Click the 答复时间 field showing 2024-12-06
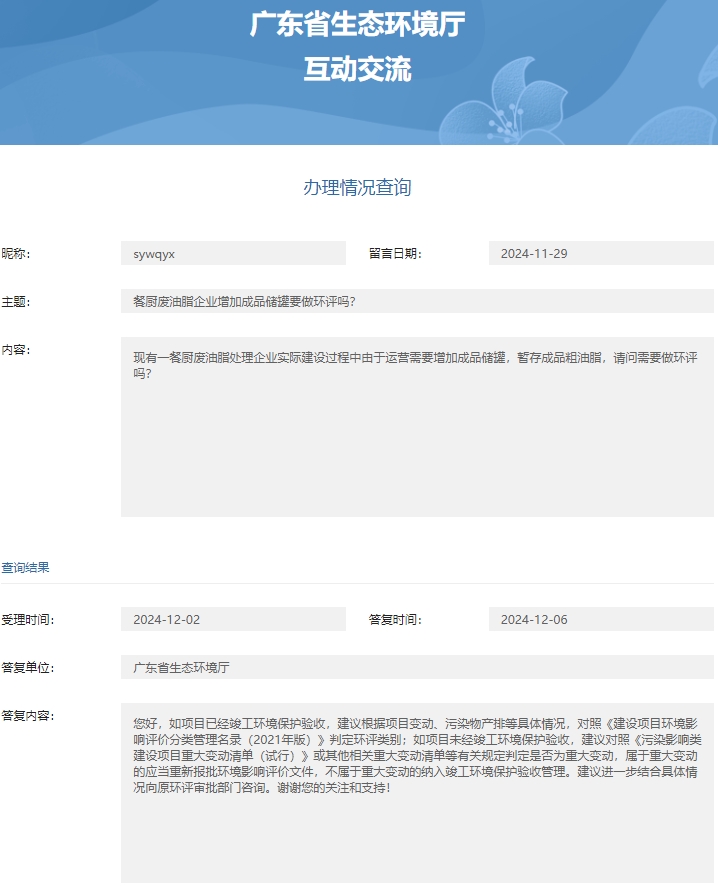This screenshot has height=890, width=718. 601,620
